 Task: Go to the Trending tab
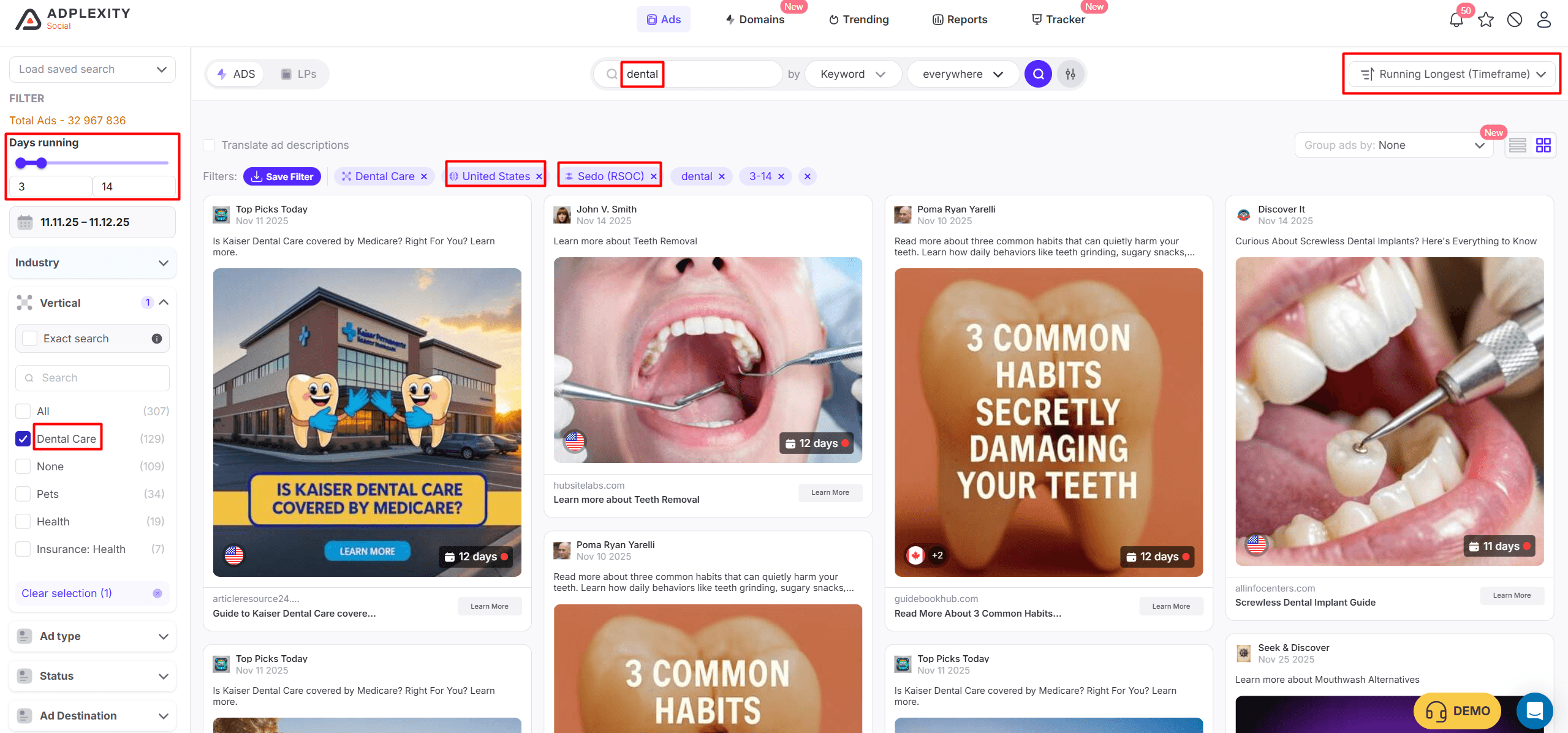point(858,20)
